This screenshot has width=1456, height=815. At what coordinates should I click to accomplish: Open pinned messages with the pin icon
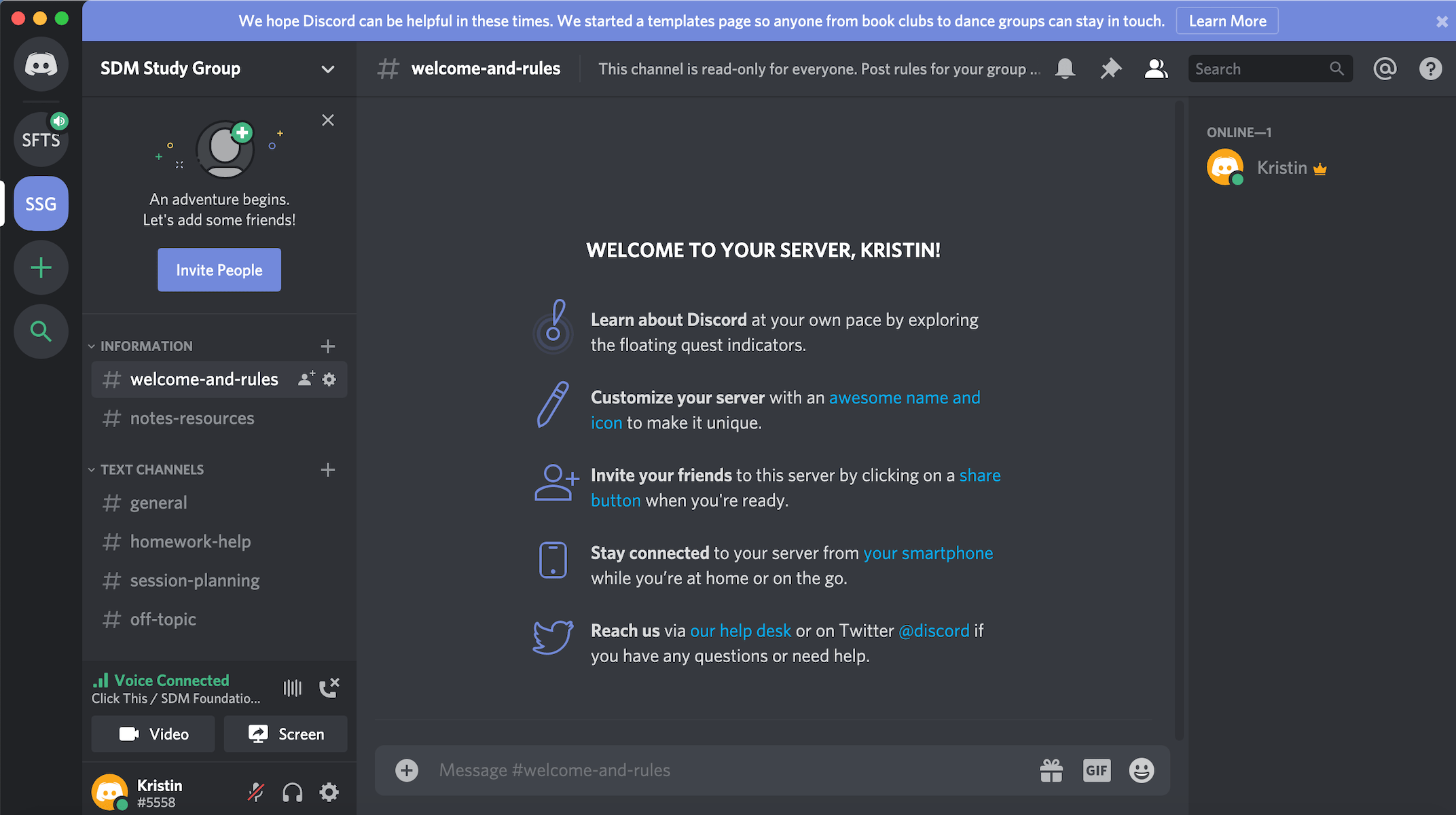click(x=1110, y=69)
